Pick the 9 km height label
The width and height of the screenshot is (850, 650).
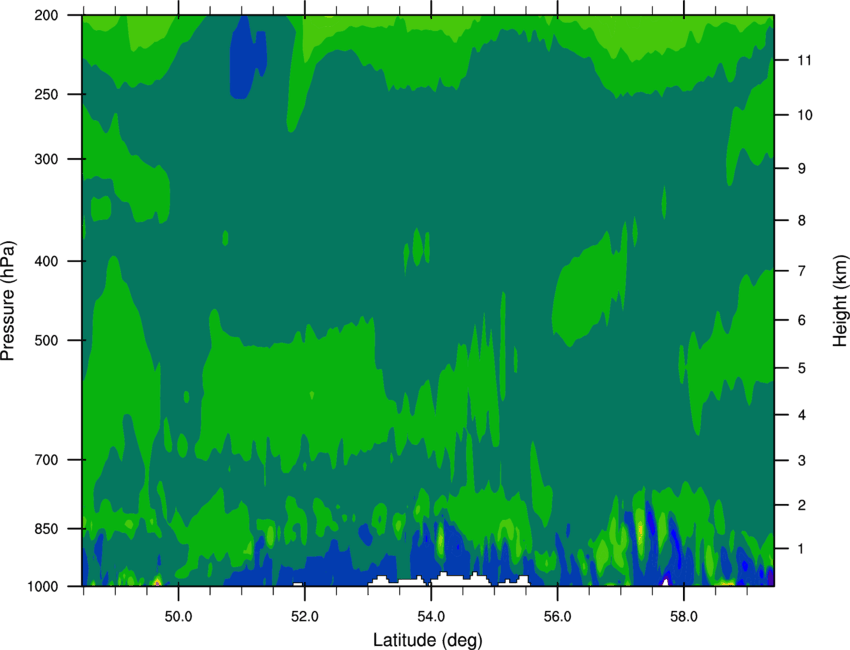[802, 169]
